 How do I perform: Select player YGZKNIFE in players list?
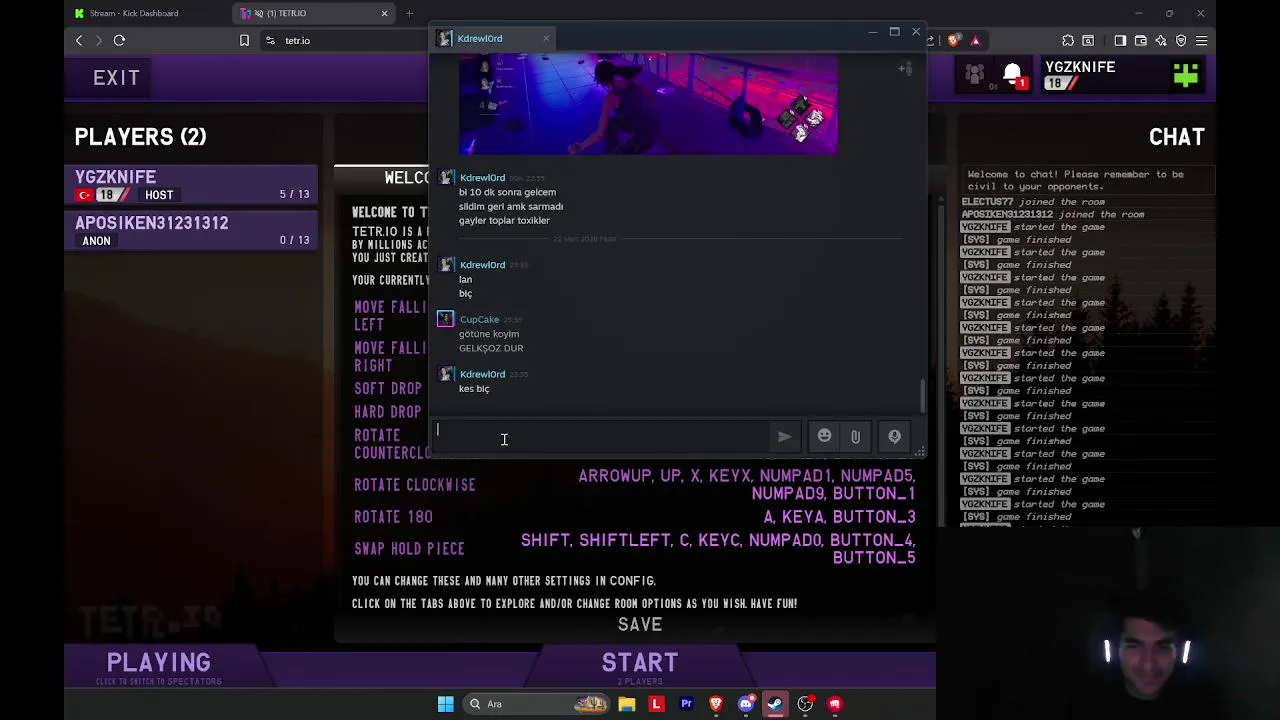coord(192,185)
